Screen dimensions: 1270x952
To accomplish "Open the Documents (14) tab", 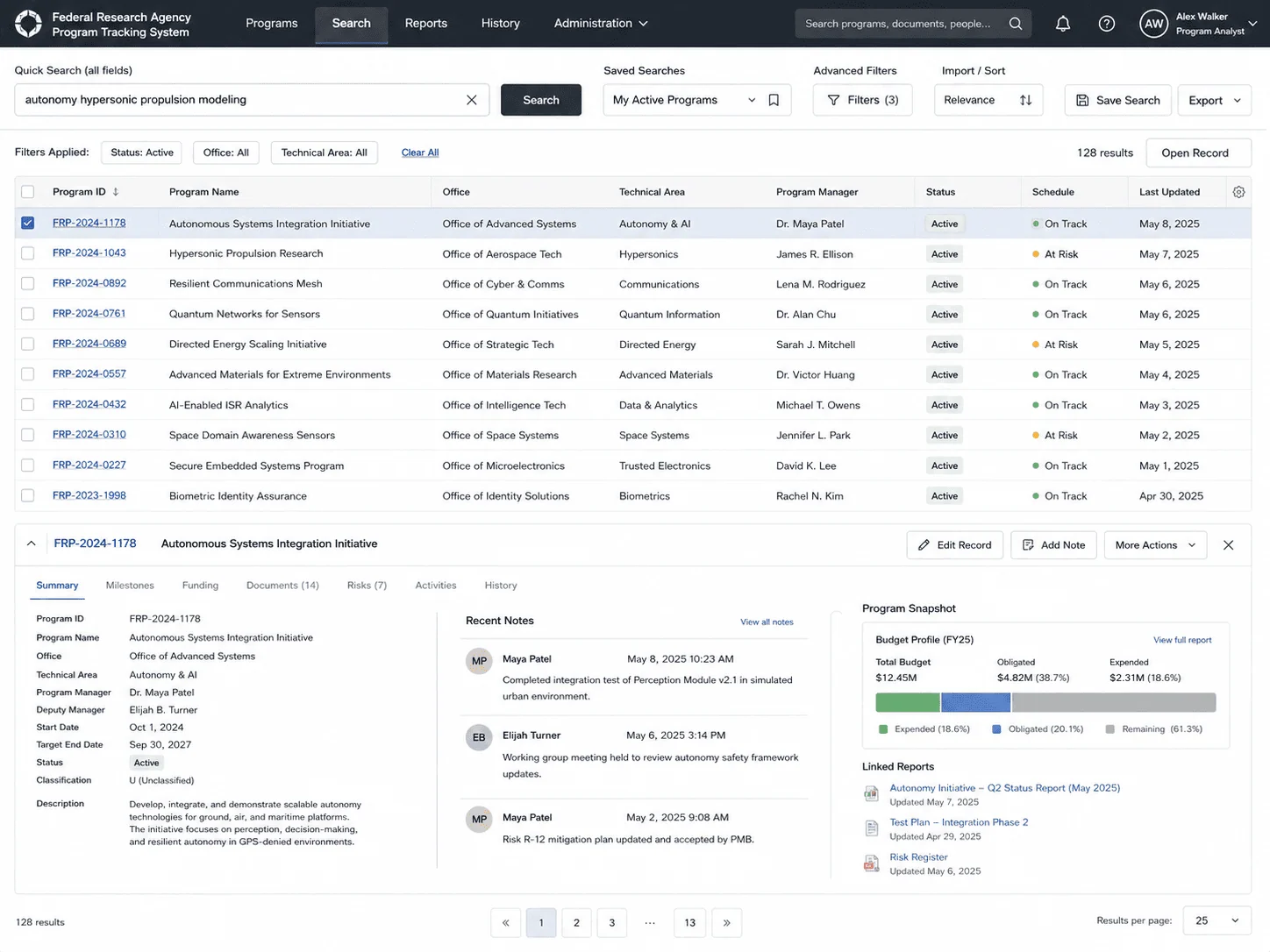I will pyautogui.click(x=282, y=586).
